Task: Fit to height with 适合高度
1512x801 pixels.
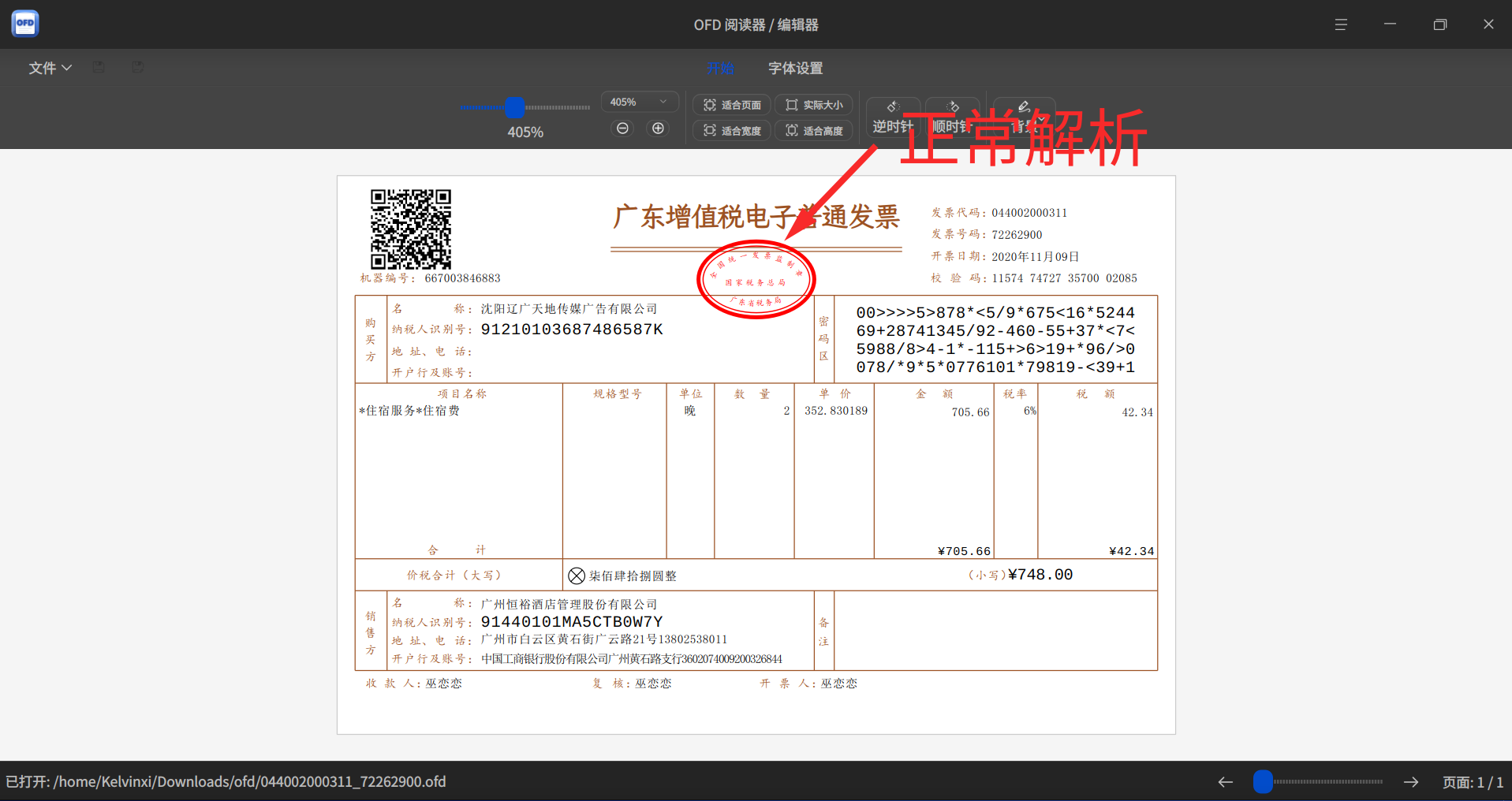Action: 814,131
